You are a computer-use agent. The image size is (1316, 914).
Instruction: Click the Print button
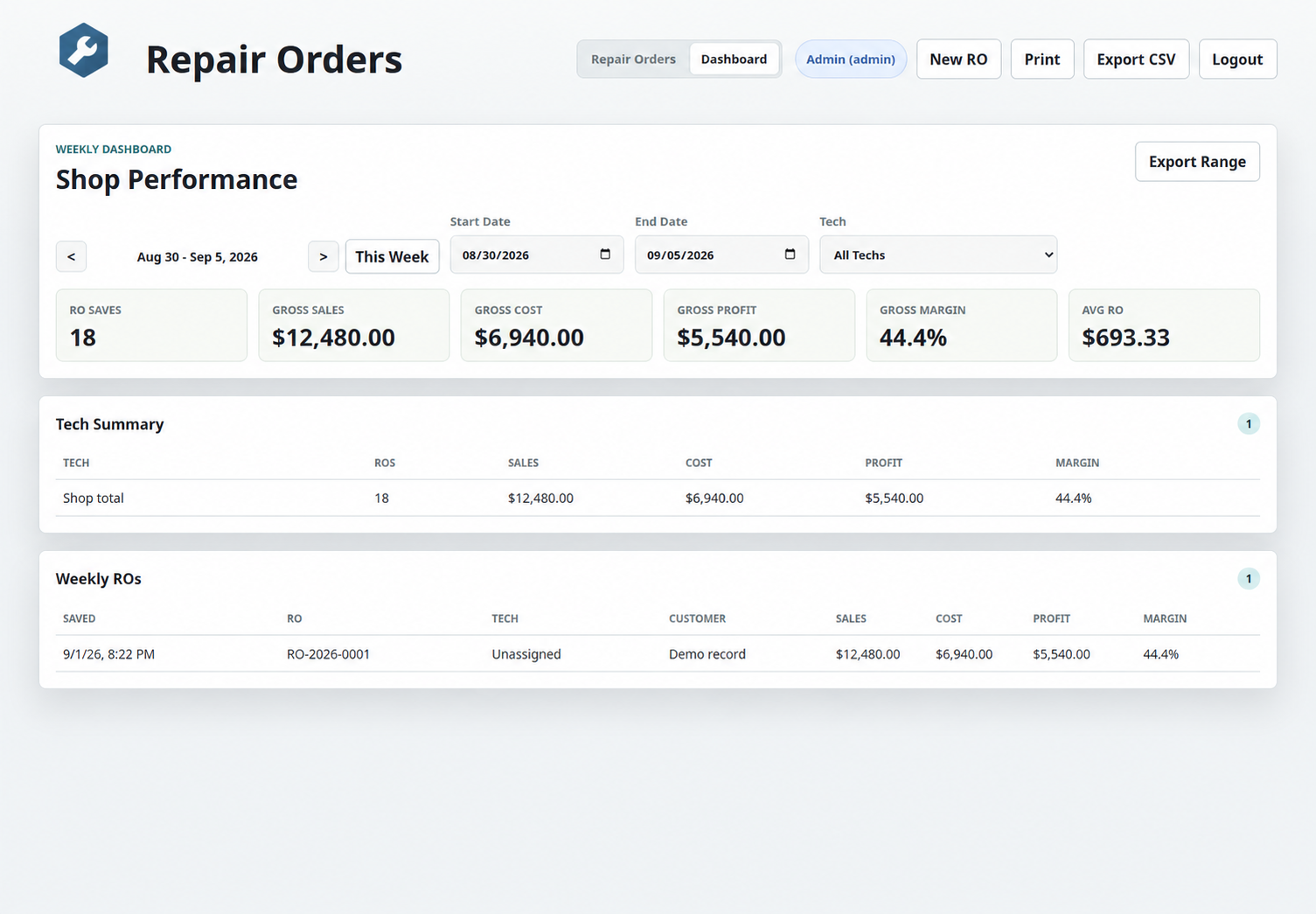(1042, 59)
